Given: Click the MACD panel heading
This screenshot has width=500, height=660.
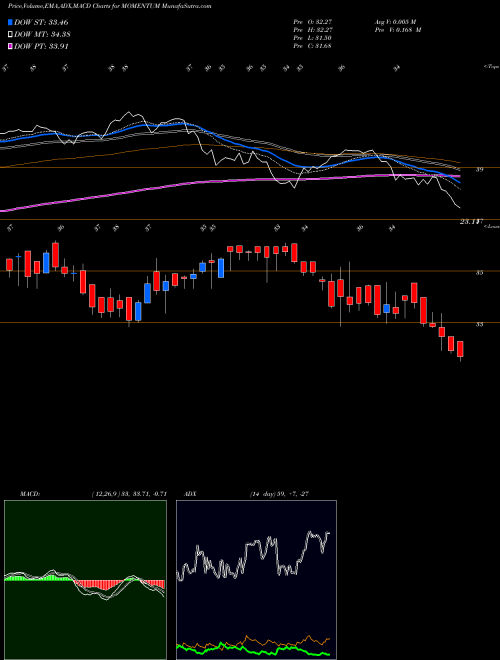Looking at the screenshot, I should click(x=29, y=493).
